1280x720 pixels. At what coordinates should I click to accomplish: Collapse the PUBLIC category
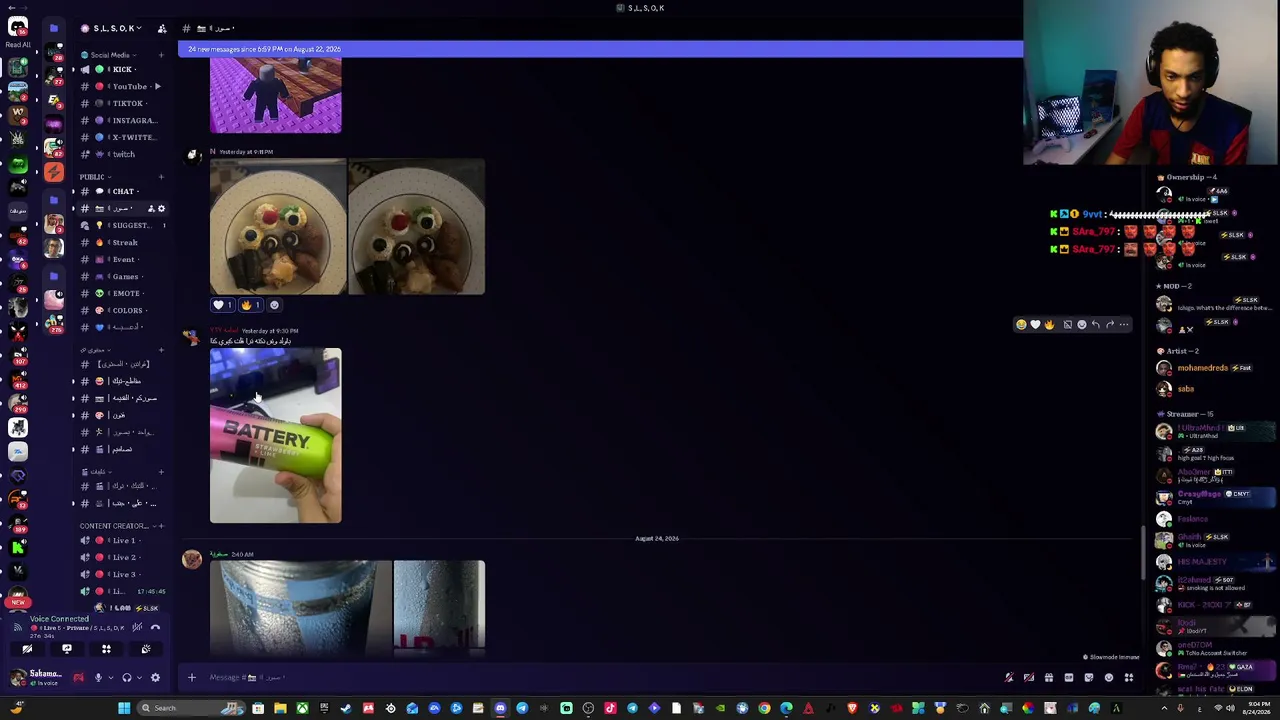click(x=94, y=177)
